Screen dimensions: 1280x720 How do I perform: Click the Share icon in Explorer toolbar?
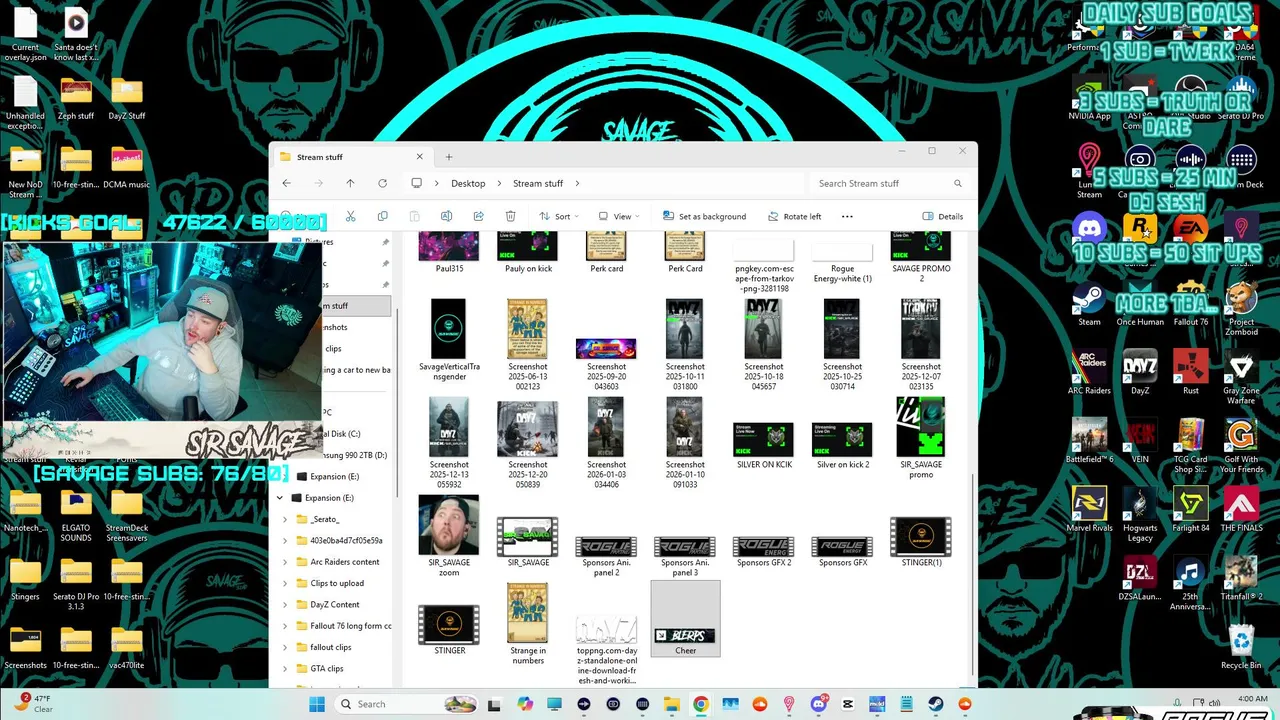[478, 216]
